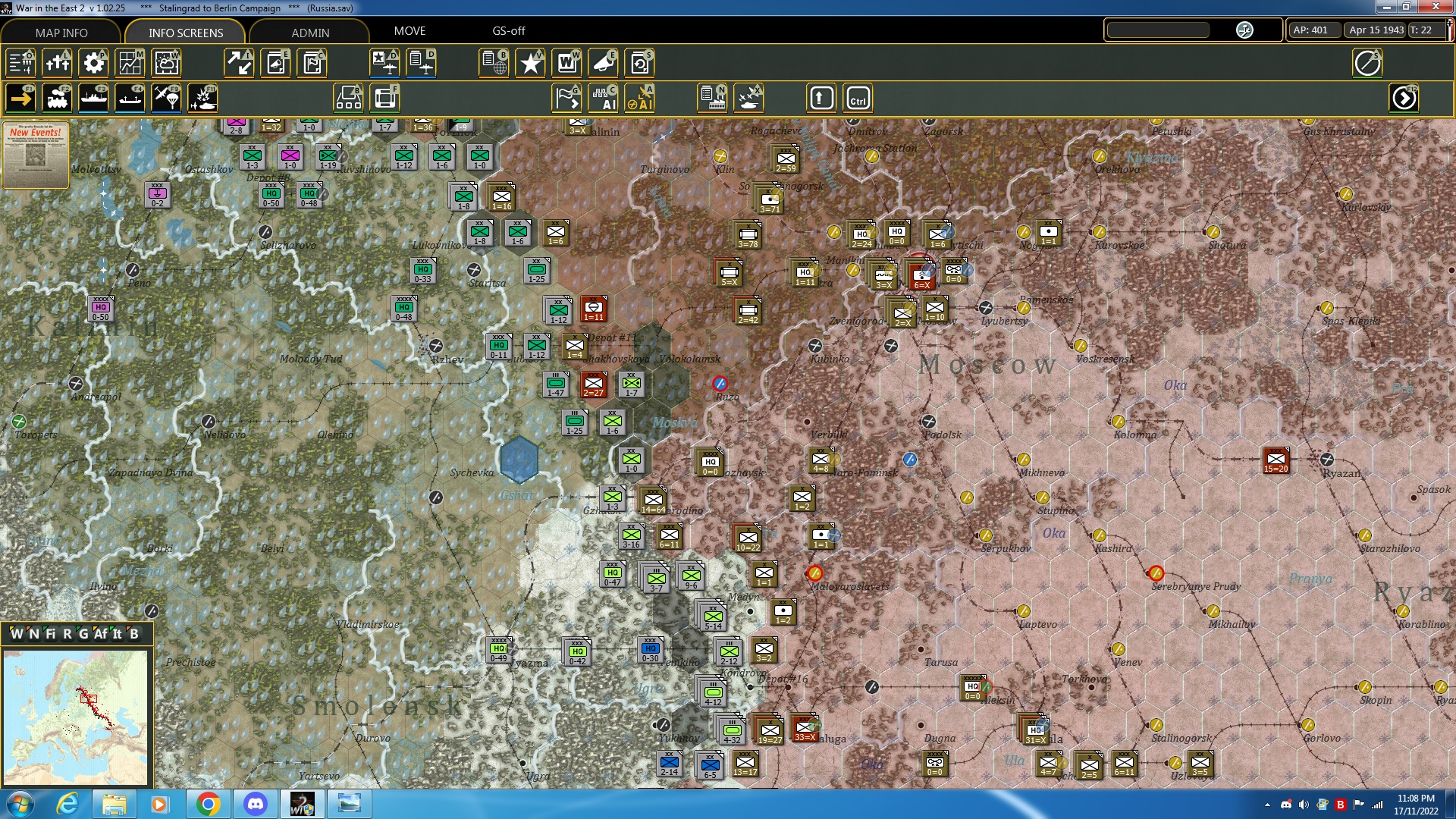Open the New Events! newspaper
This screenshot has height=819, width=1456.
click(x=35, y=155)
